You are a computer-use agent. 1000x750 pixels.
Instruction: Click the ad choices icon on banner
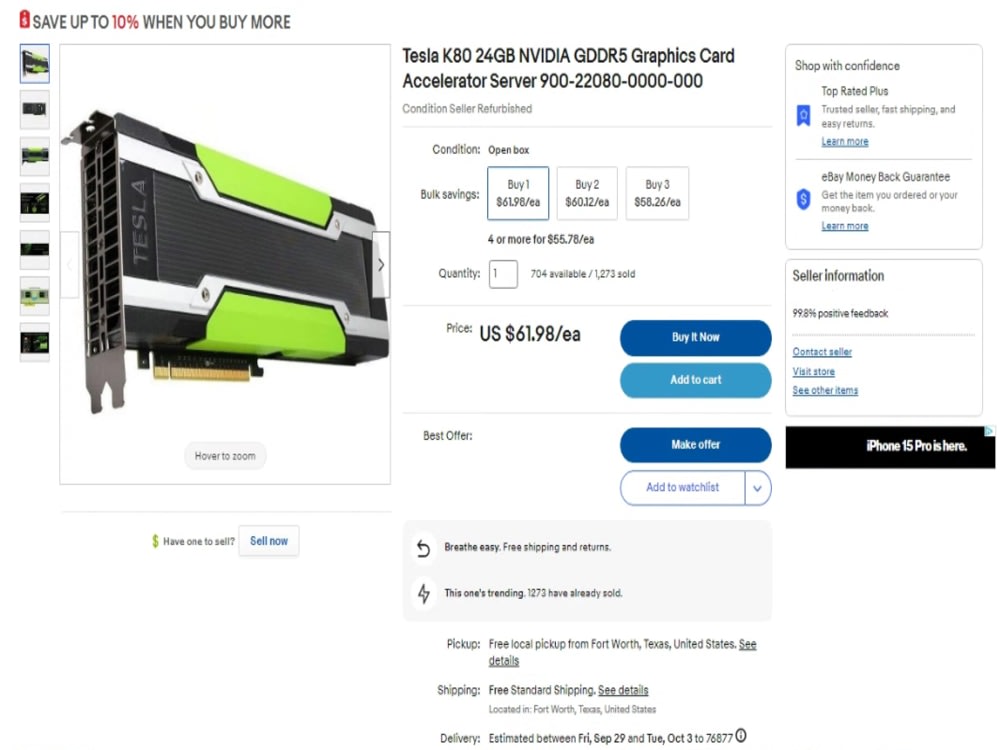[x=989, y=432]
